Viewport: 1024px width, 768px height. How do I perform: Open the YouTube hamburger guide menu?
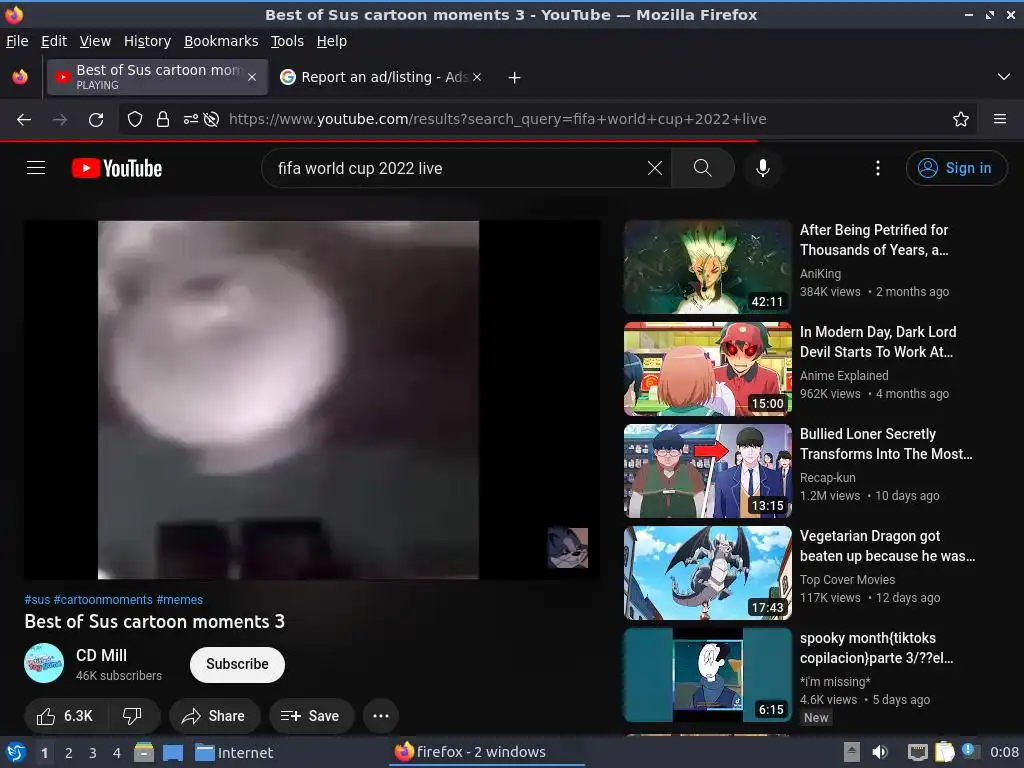coord(36,168)
